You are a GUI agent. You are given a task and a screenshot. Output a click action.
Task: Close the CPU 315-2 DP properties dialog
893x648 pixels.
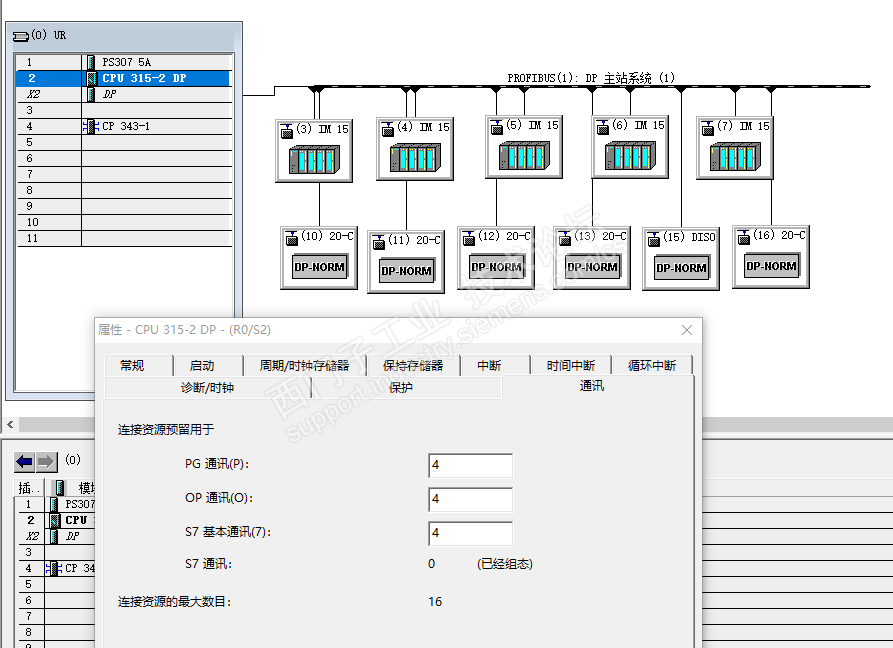coord(687,330)
